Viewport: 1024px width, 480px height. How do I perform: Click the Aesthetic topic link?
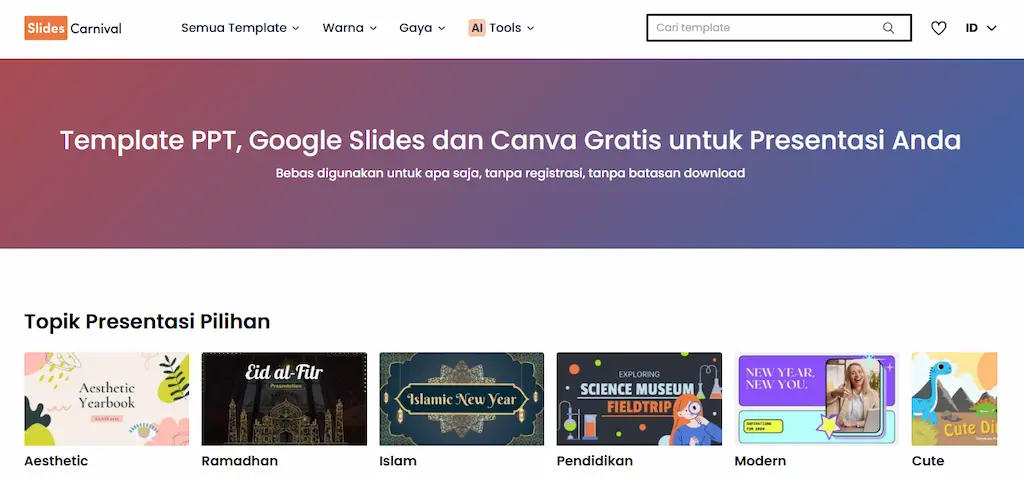point(56,460)
